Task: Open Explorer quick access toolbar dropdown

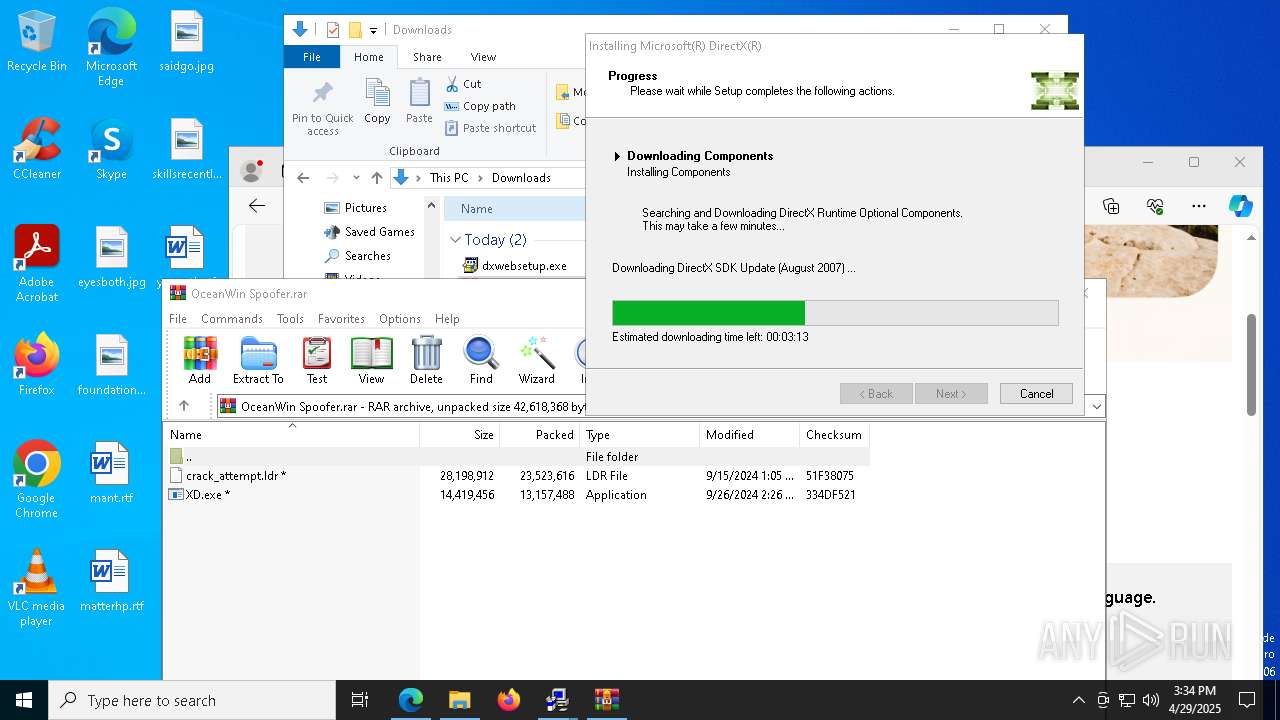Action: point(373,31)
